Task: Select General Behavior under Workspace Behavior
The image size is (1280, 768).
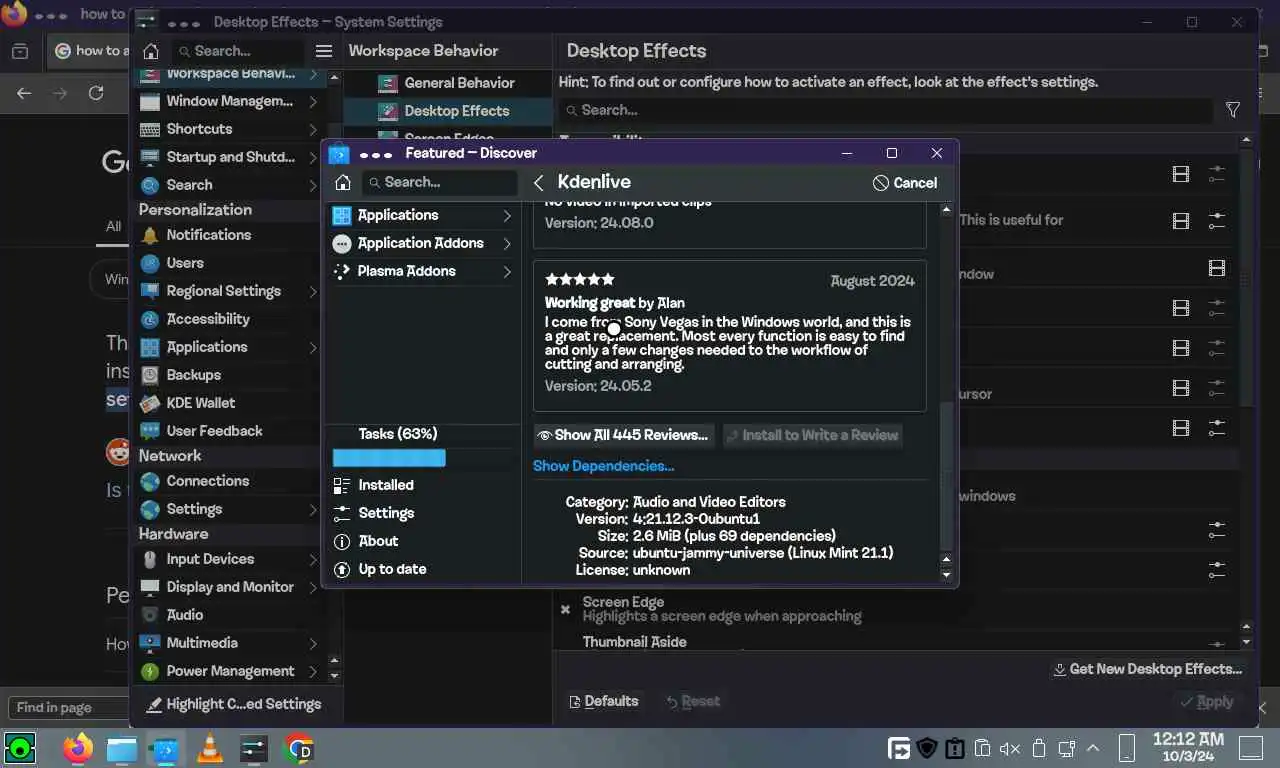Action: (447, 83)
